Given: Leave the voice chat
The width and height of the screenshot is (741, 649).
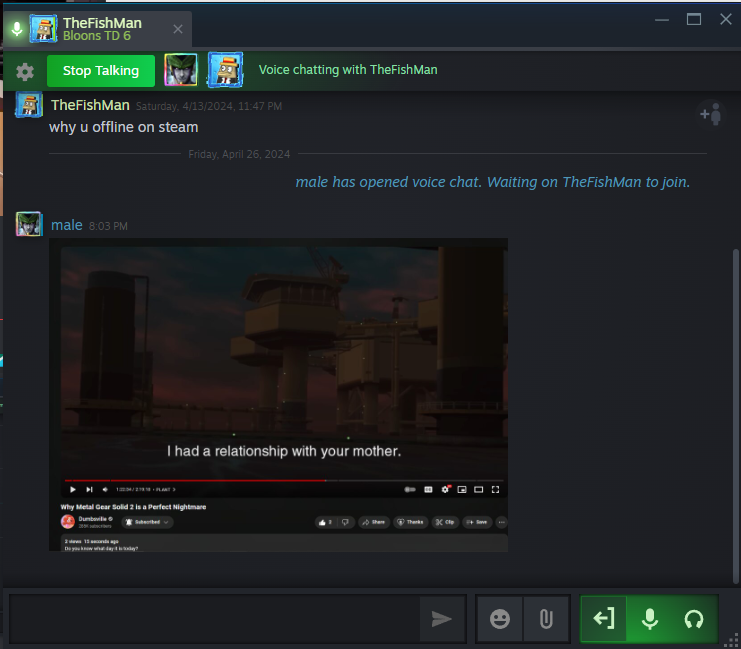Looking at the screenshot, I should point(603,619).
